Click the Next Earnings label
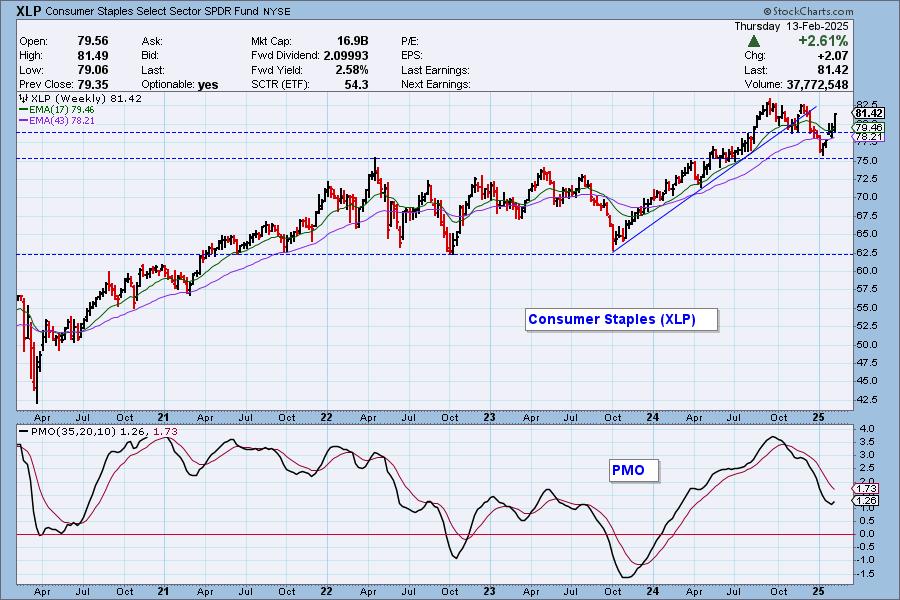Image resolution: width=900 pixels, height=600 pixels. click(436, 84)
